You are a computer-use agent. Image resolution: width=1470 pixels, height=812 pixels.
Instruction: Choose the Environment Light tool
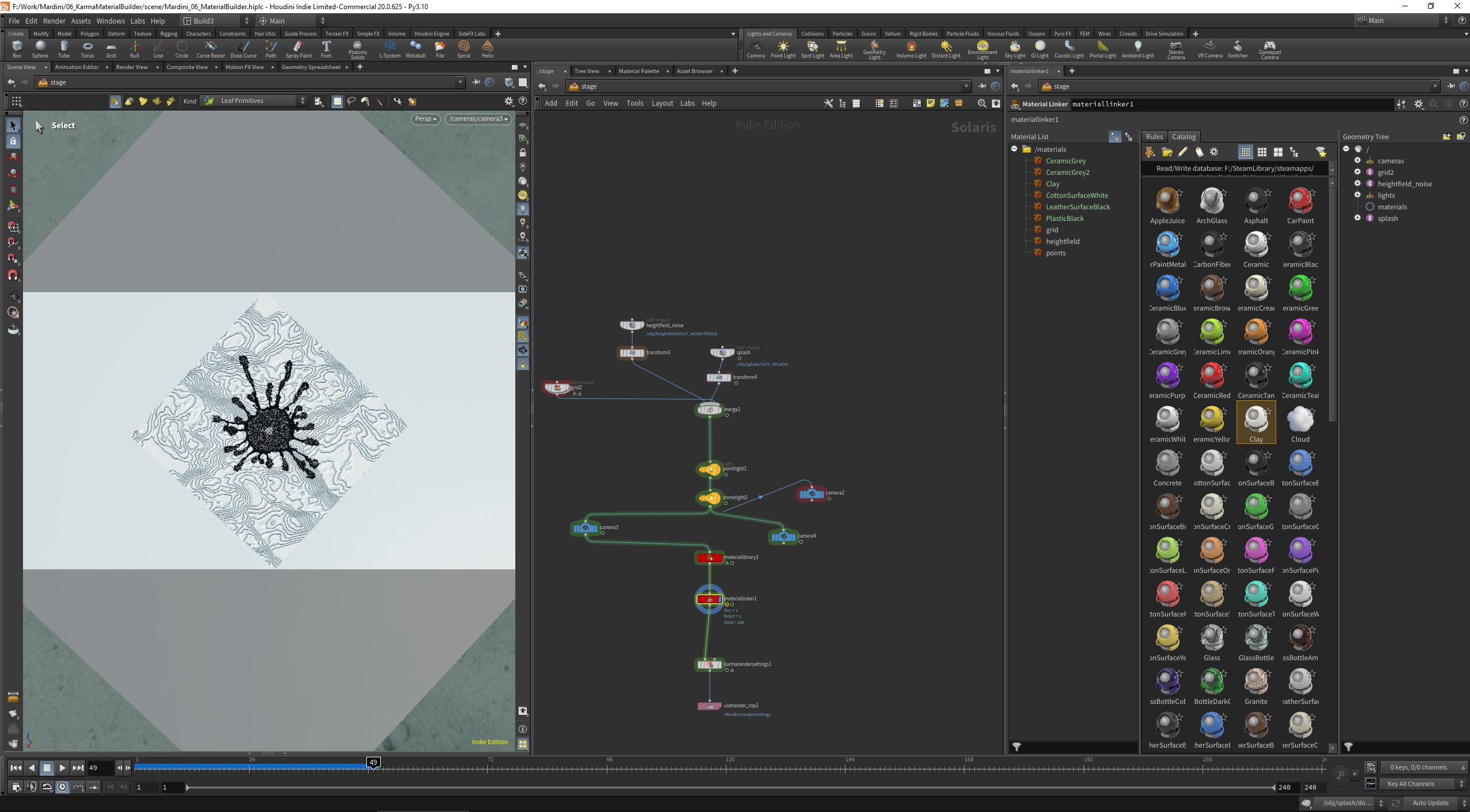coord(982,49)
